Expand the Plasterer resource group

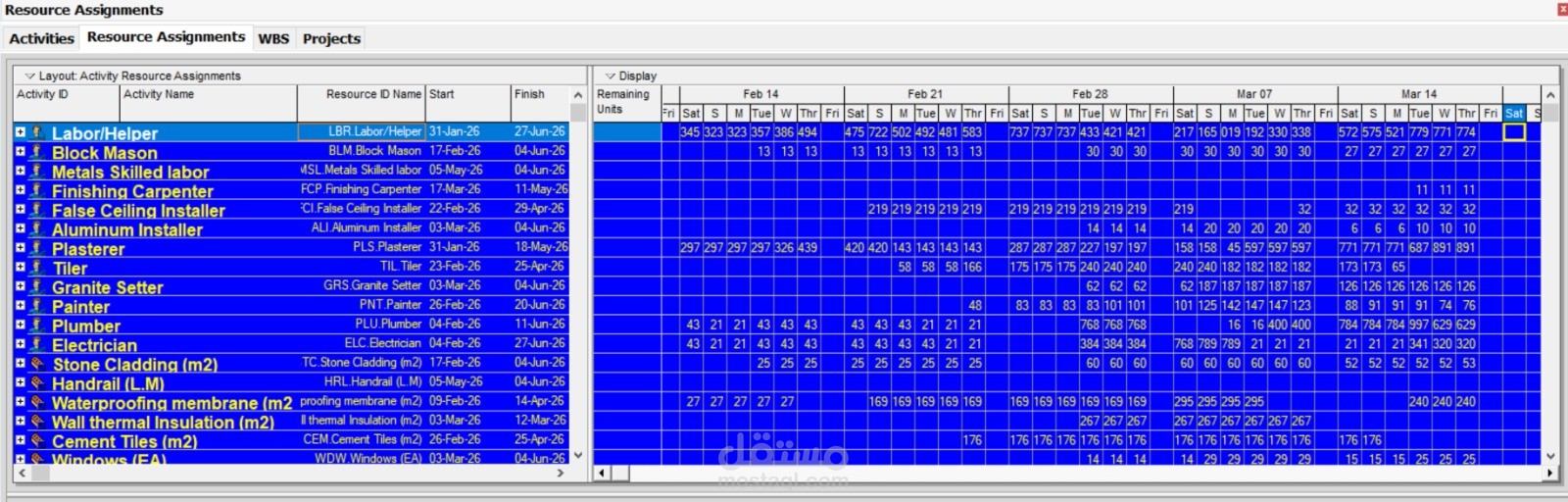point(20,247)
